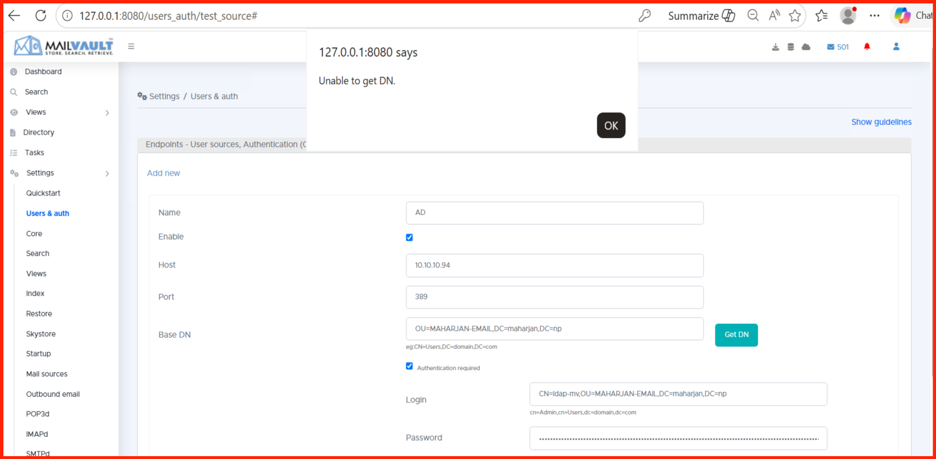Screen dimensions: 936x459
Task: Click the Add new link
Action: coord(164,173)
